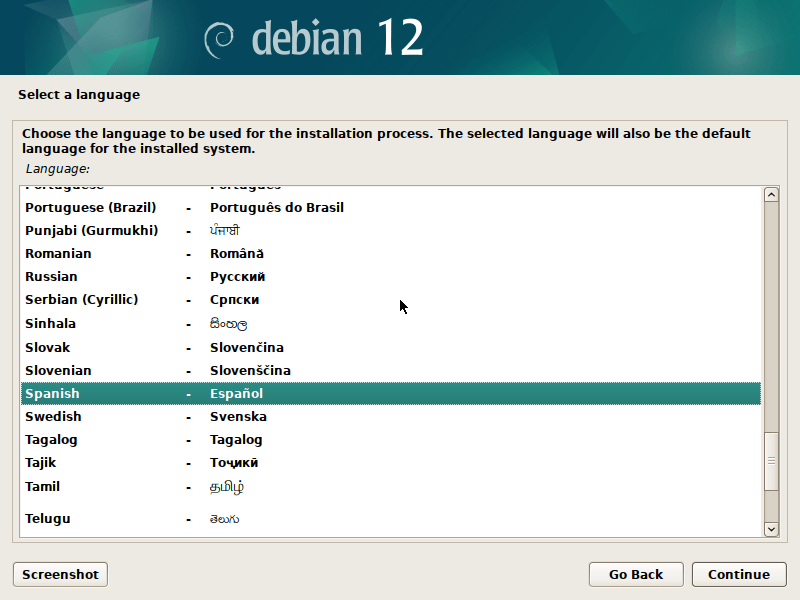Select Portuguese (Brazil) language row
800x600 pixels.
point(391,208)
